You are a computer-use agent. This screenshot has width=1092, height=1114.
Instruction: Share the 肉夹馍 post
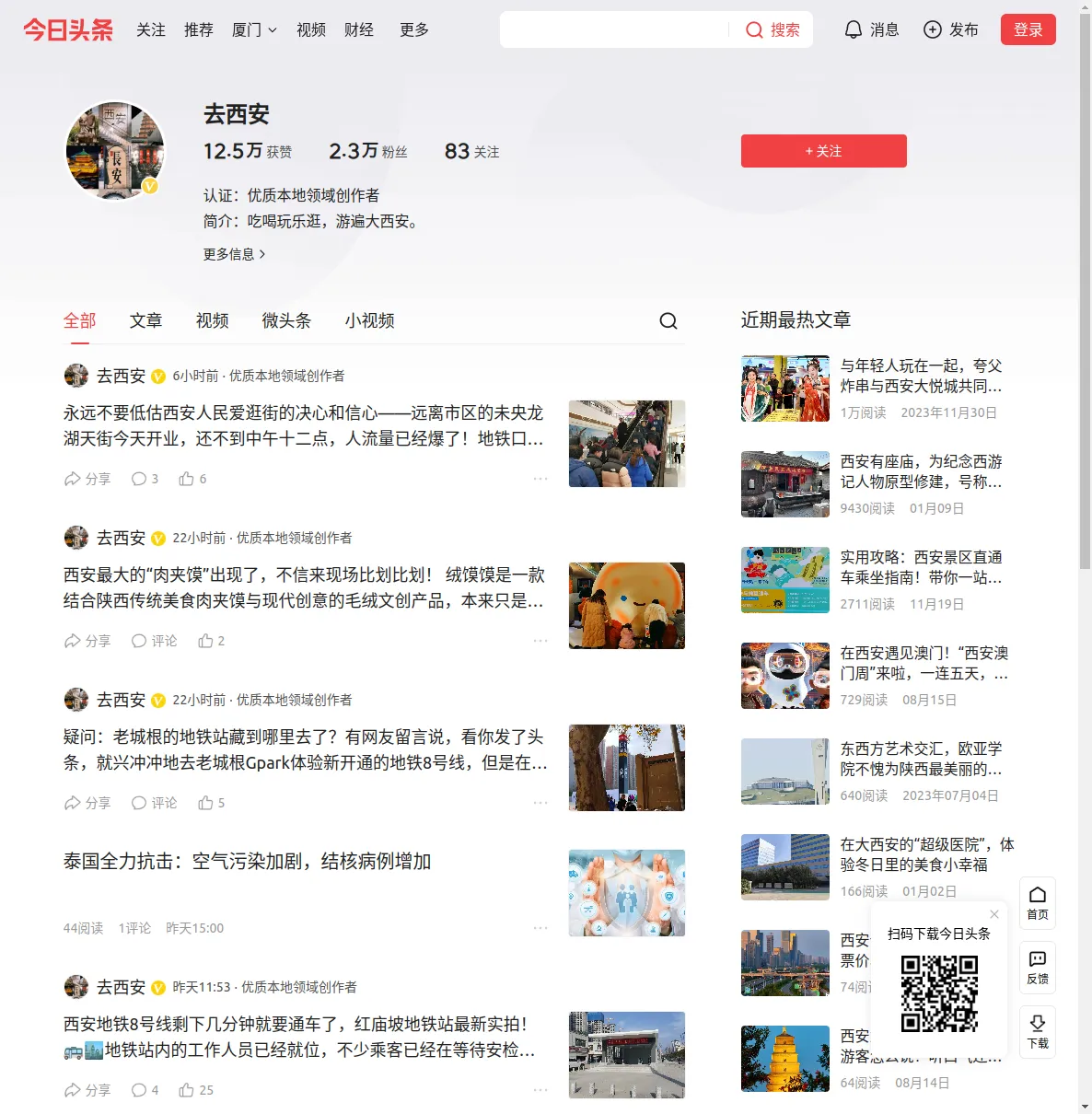[x=87, y=641]
